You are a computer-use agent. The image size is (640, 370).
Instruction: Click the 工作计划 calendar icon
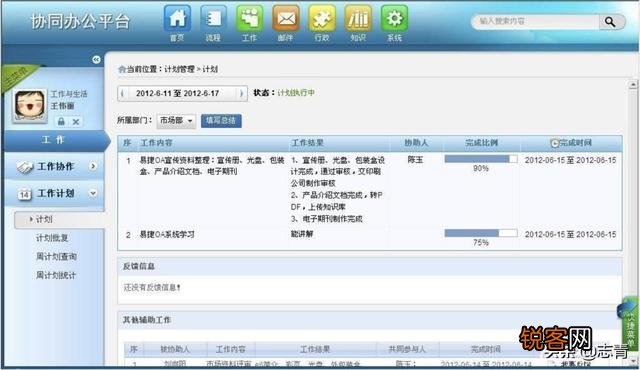24,194
